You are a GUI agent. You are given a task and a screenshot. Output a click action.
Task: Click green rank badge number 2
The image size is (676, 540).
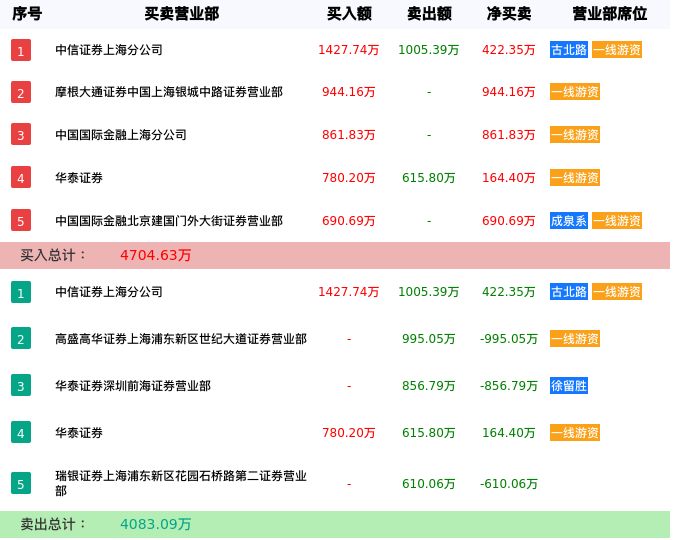21,339
